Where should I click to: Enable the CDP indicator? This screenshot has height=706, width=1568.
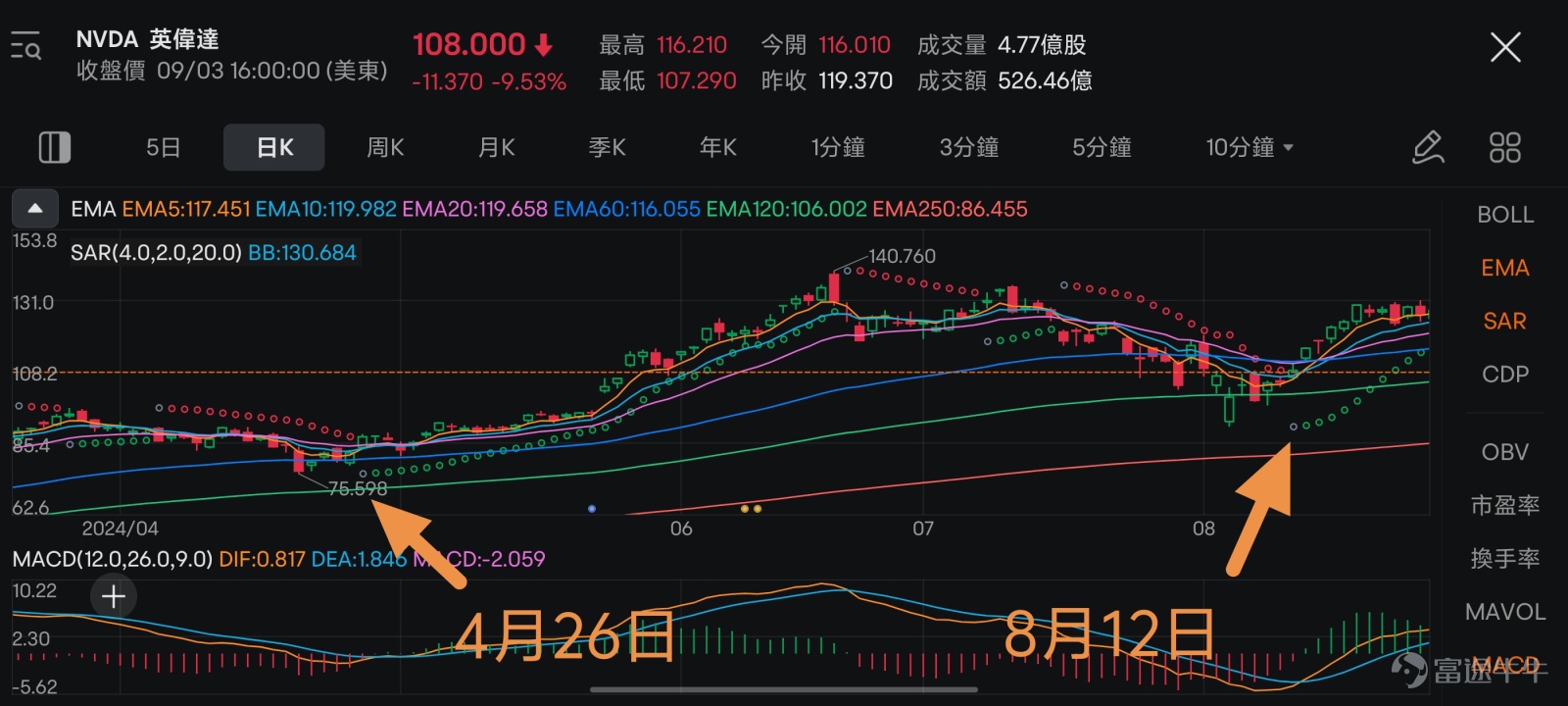1505,374
